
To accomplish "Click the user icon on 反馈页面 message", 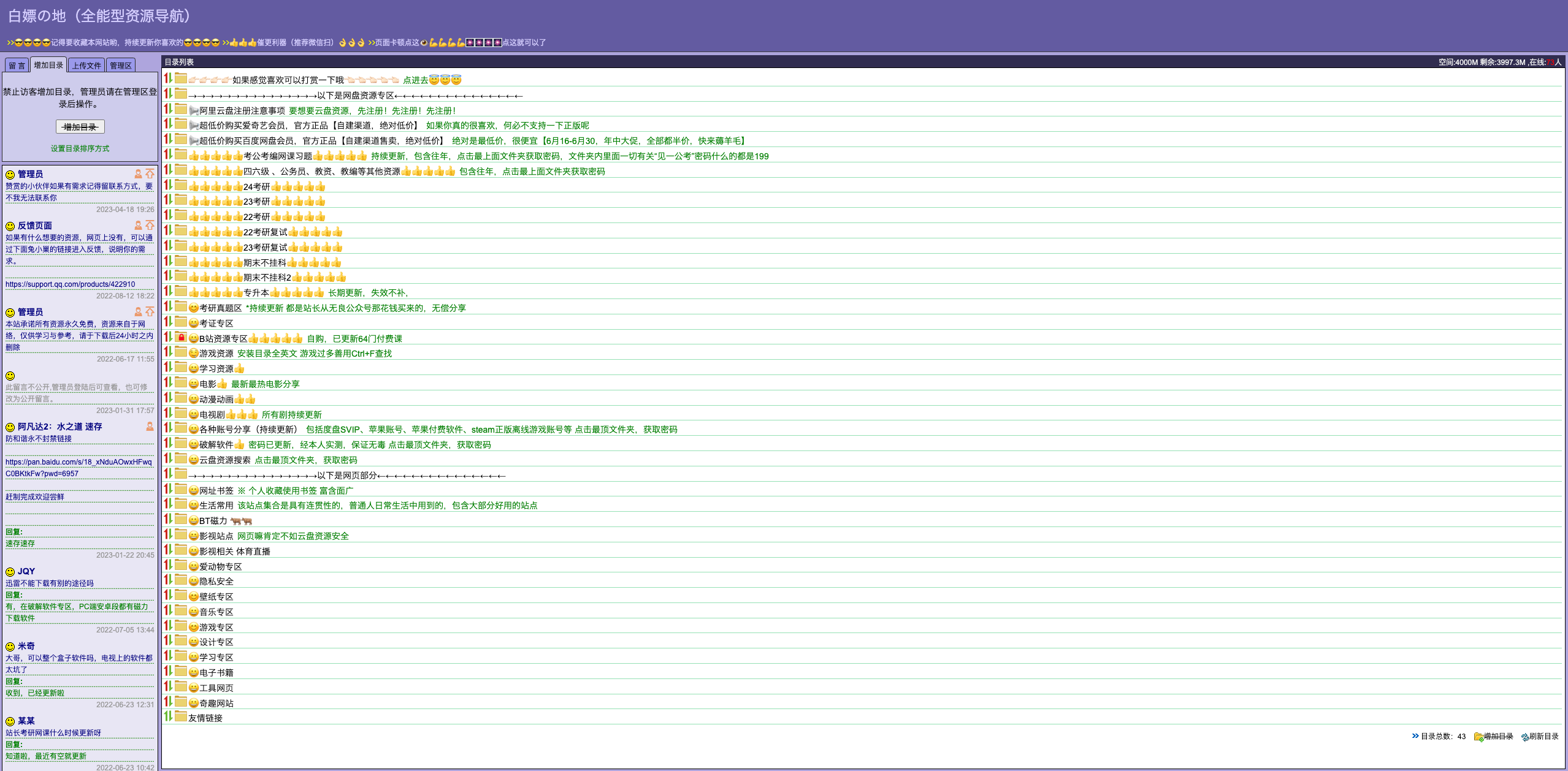I will [x=138, y=226].
